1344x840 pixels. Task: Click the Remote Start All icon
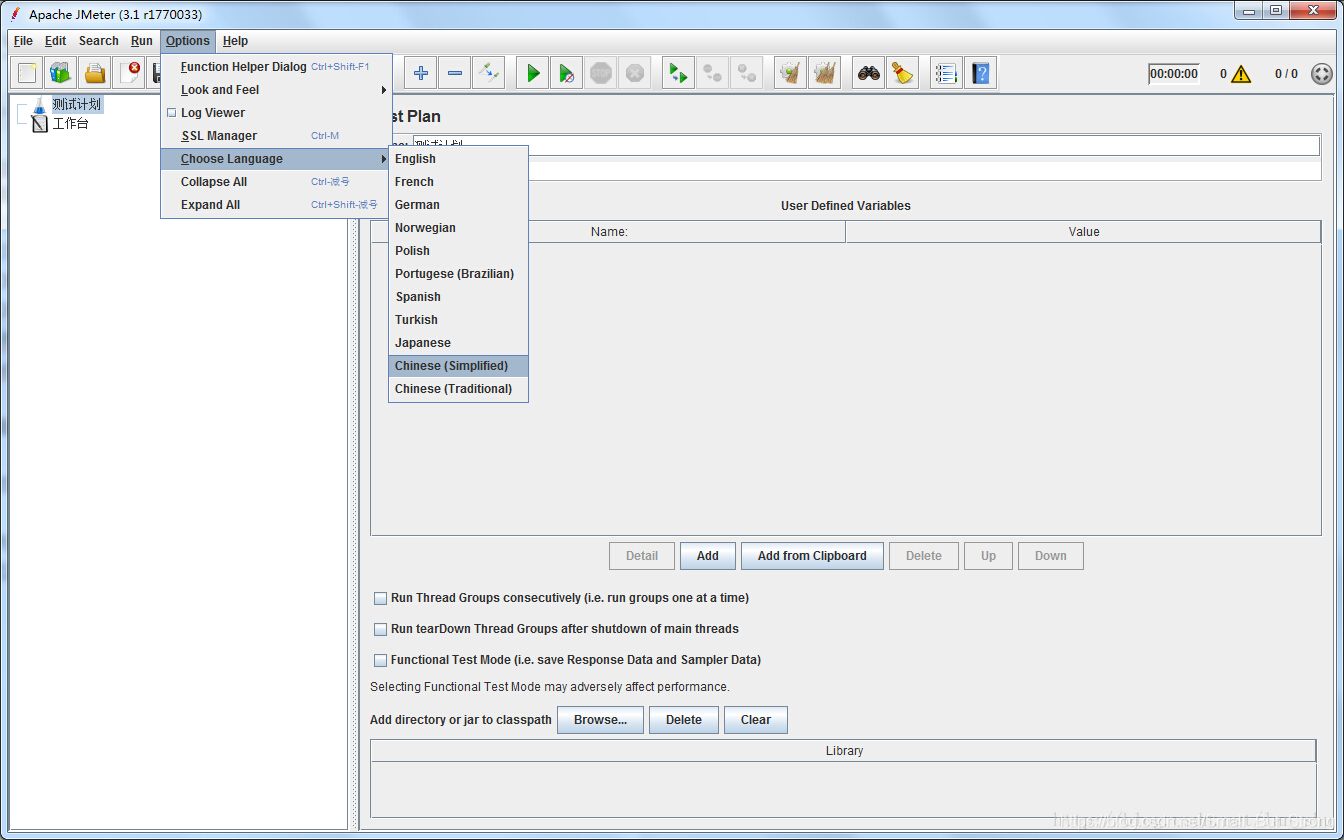coord(679,73)
